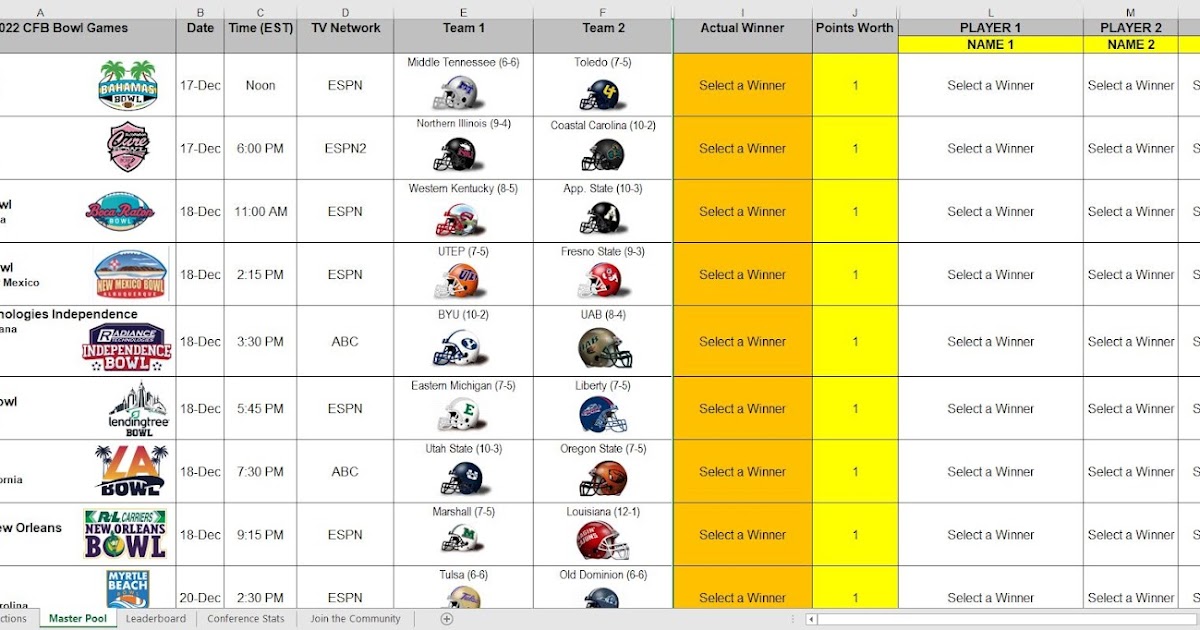Open Player 1 winner dropdown for UTEP game
Viewport: 1200px width, 630px height.
(990, 274)
